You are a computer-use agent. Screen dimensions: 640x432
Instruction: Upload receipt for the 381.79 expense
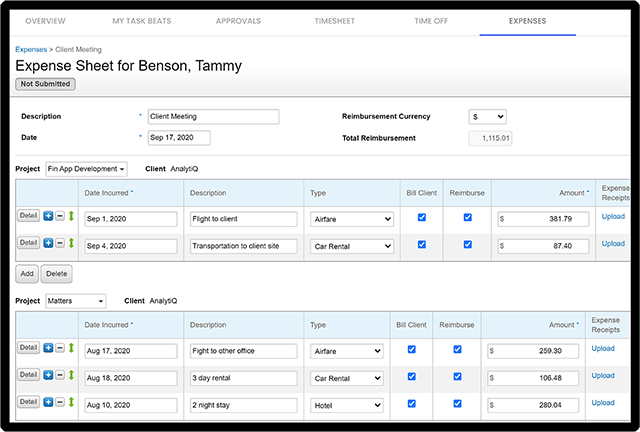[x=613, y=217]
